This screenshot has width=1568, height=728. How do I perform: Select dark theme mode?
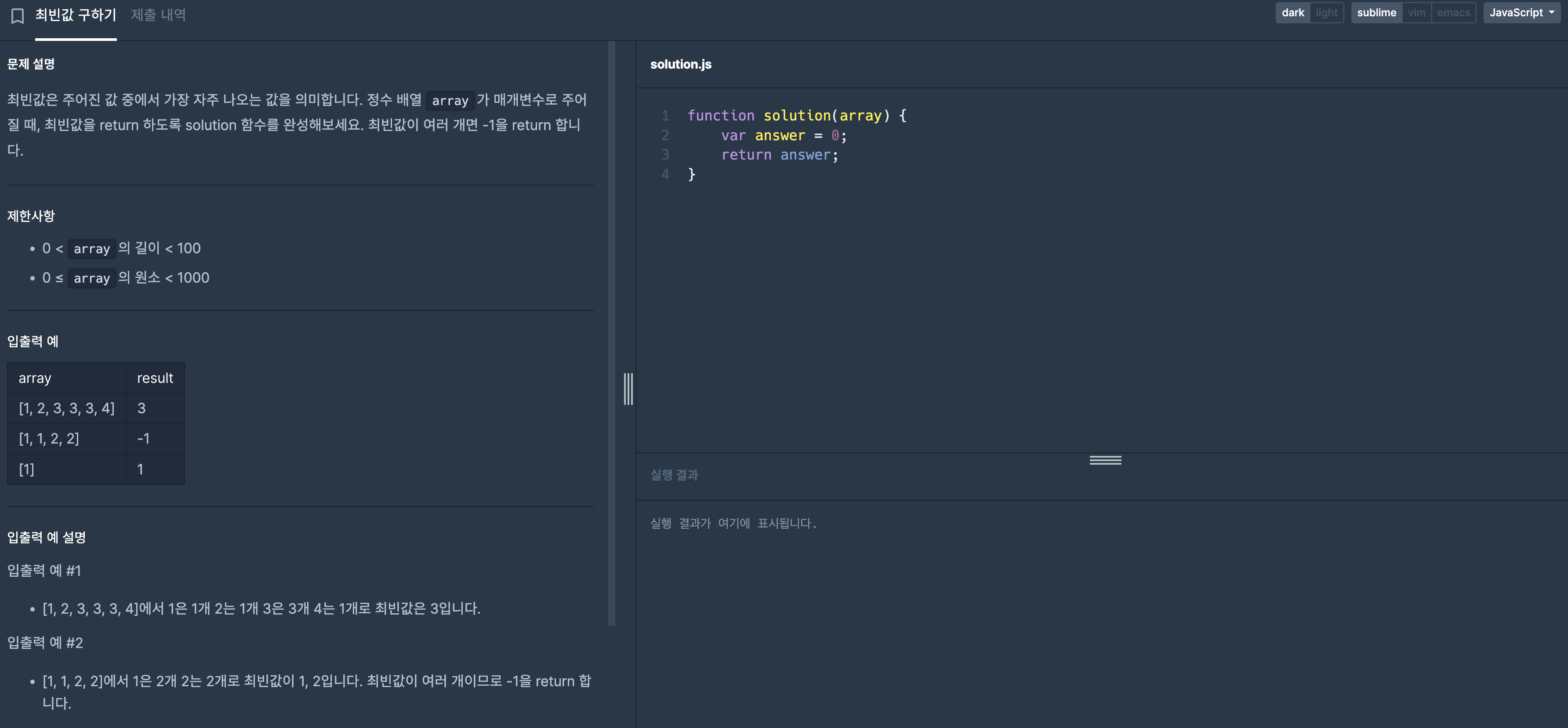(x=1293, y=12)
